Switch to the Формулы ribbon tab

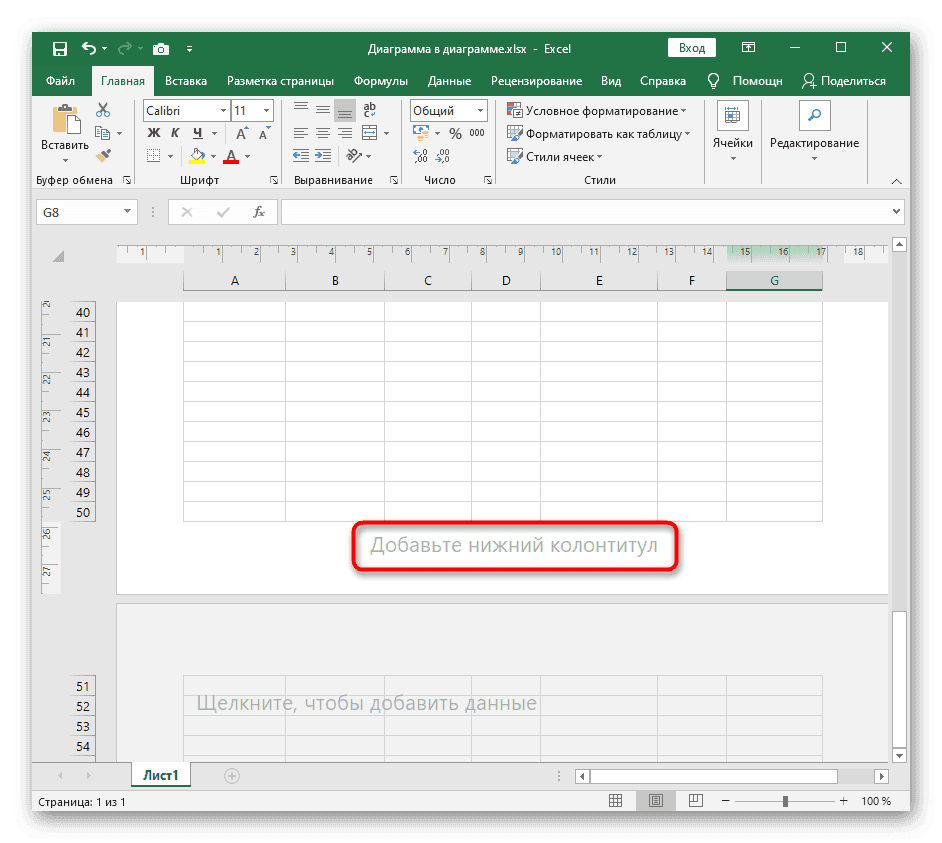click(x=380, y=81)
